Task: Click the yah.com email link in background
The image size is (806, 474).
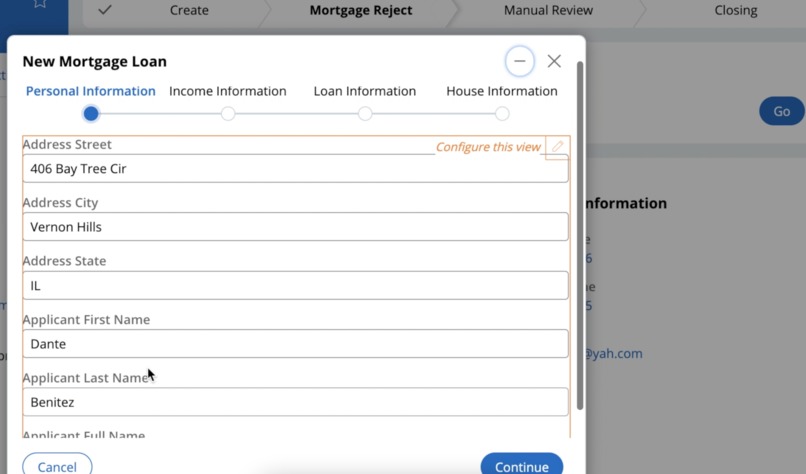Action: pos(613,354)
